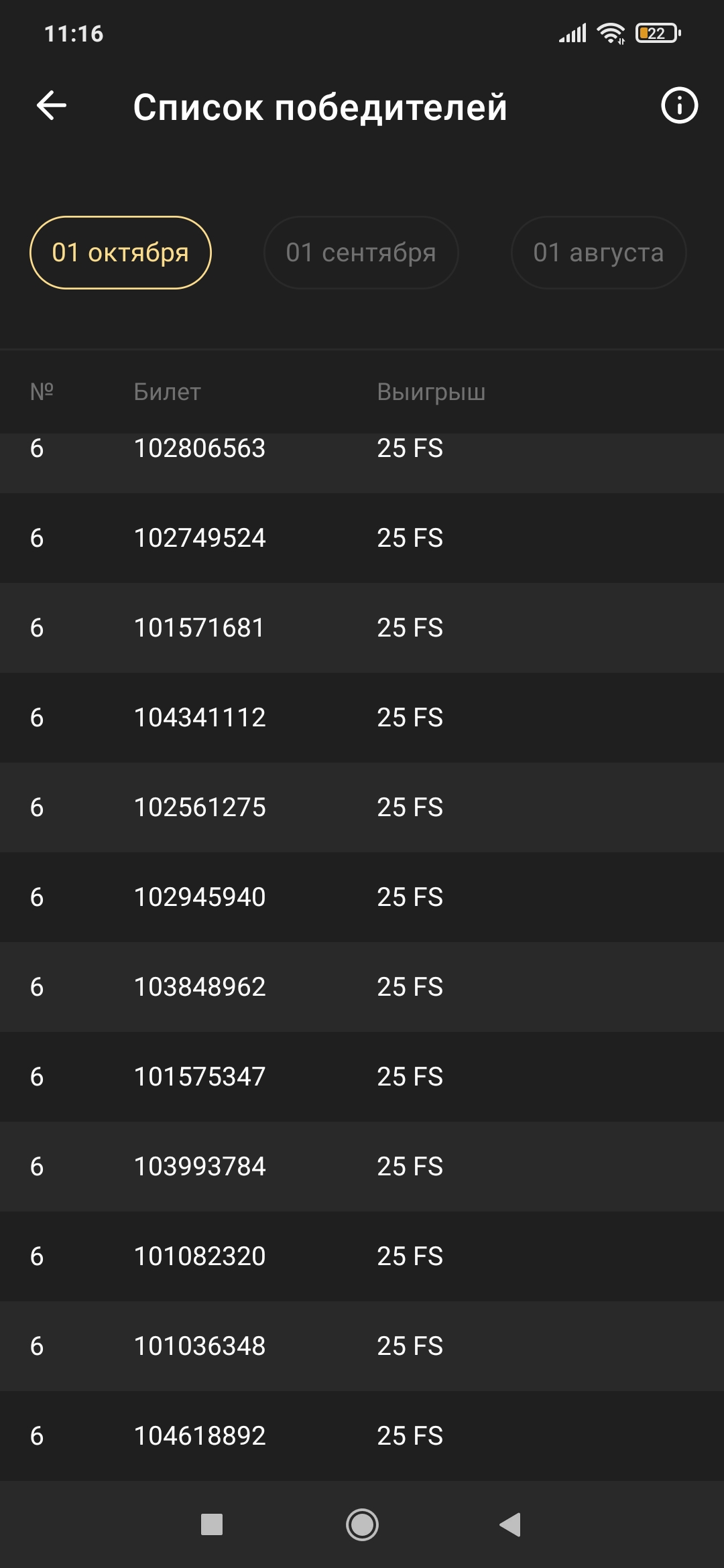The width and height of the screenshot is (724, 1568).
Task: Tap the battery status icon
Action: (x=658, y=33)
